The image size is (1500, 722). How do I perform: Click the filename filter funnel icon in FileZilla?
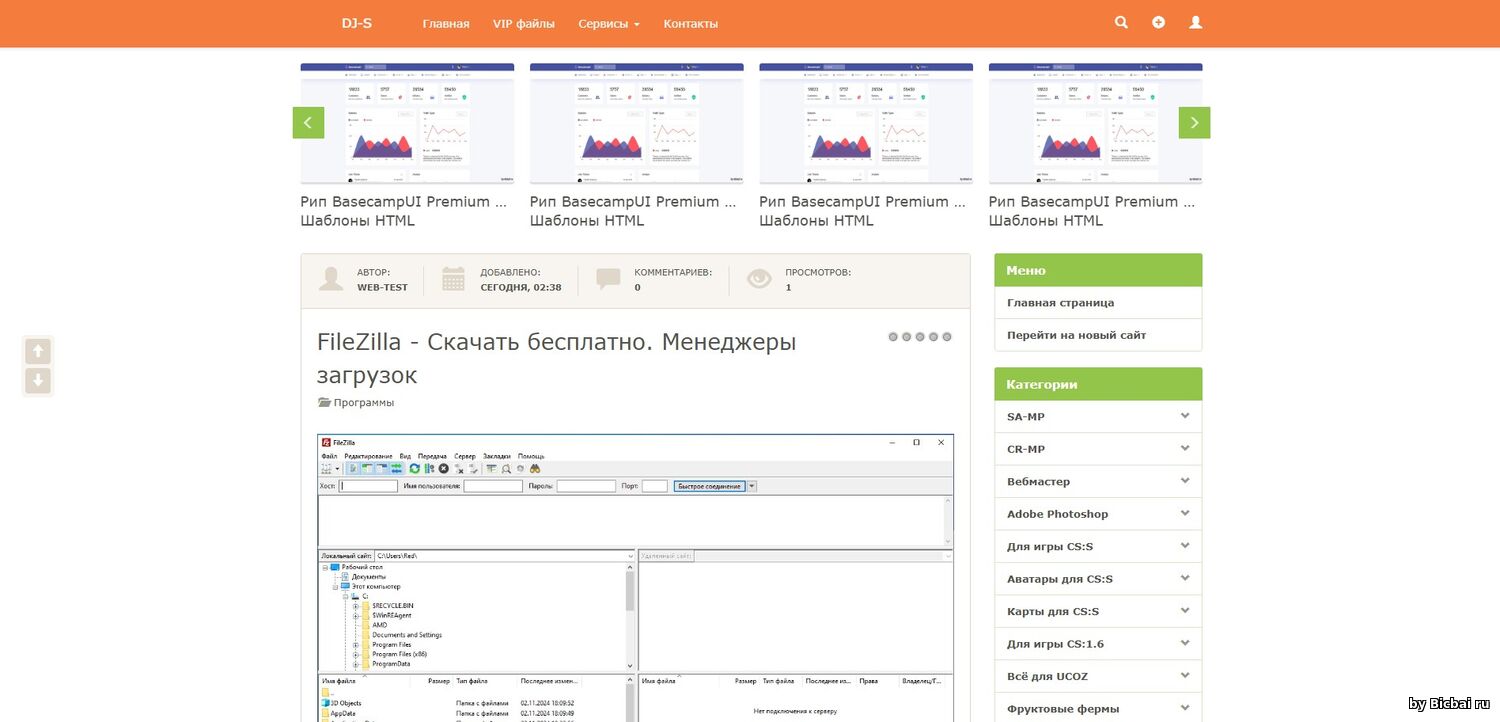[491, 468]
